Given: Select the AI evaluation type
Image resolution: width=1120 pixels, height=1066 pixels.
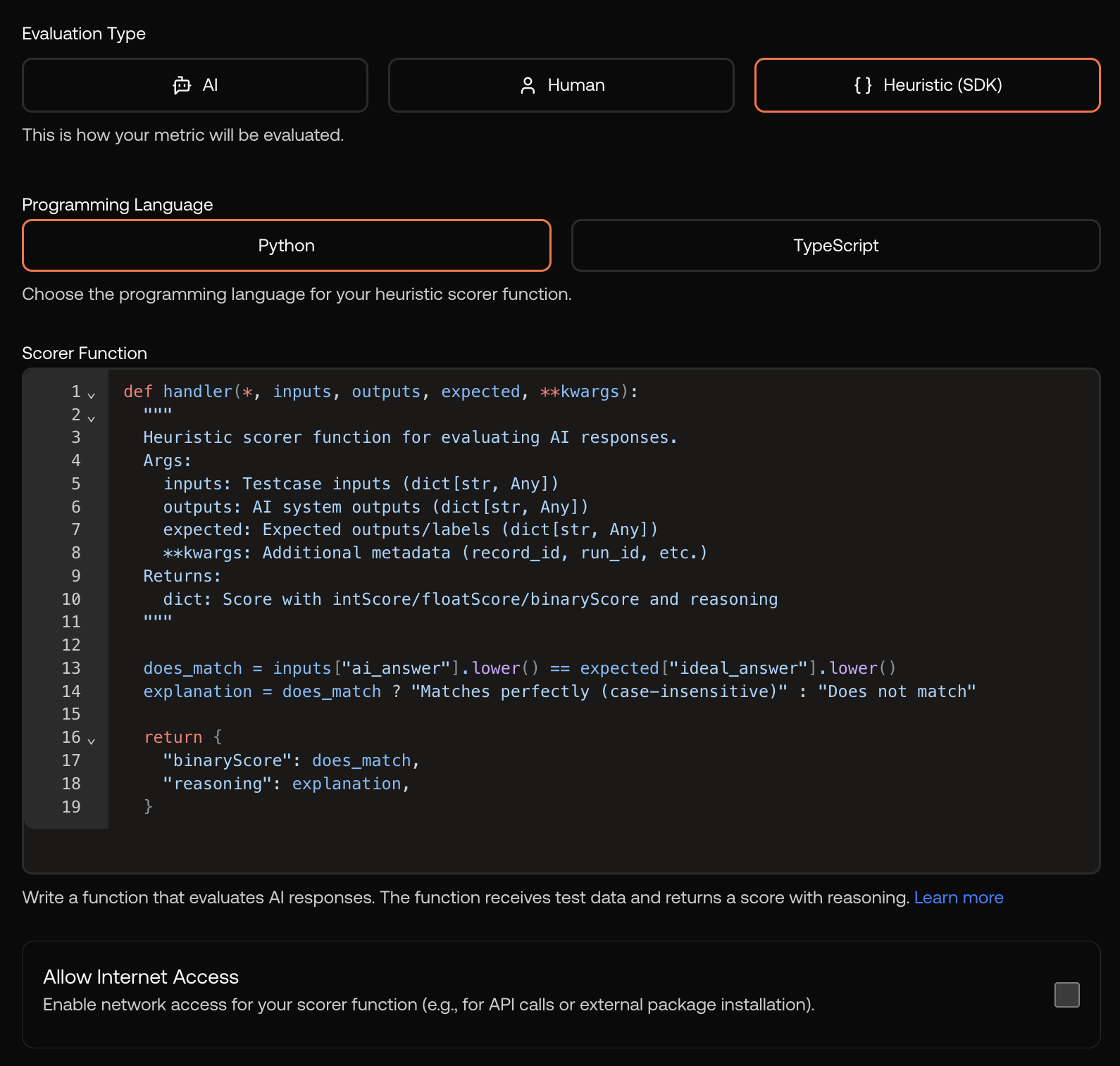Looking at the screenshot, I should click(195, 85).
